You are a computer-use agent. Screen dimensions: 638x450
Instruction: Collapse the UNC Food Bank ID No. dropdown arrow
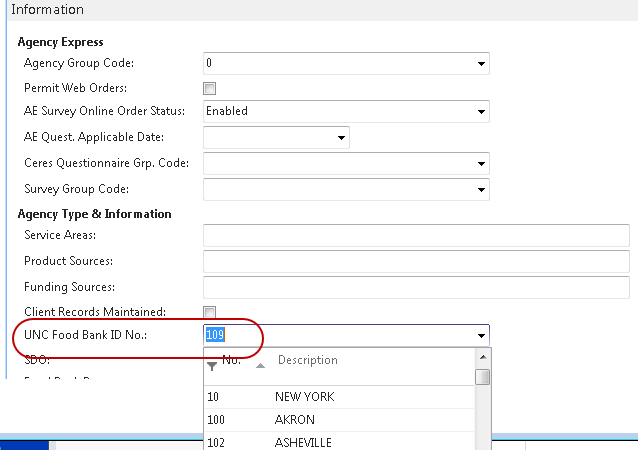[x=481, y=336]
